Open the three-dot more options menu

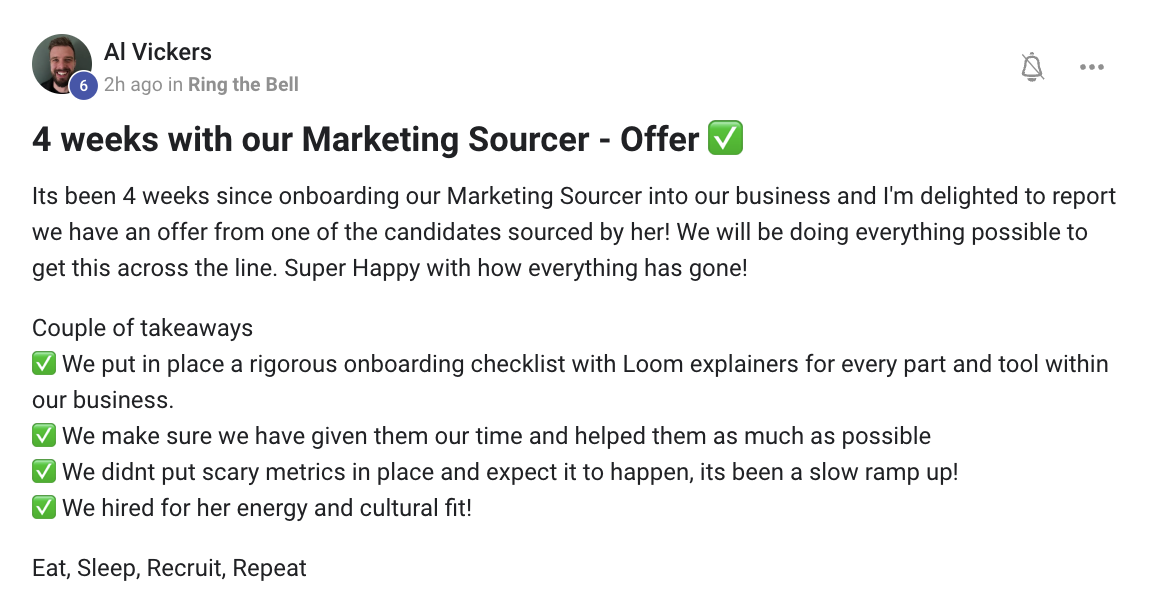tap(1091, 67)
